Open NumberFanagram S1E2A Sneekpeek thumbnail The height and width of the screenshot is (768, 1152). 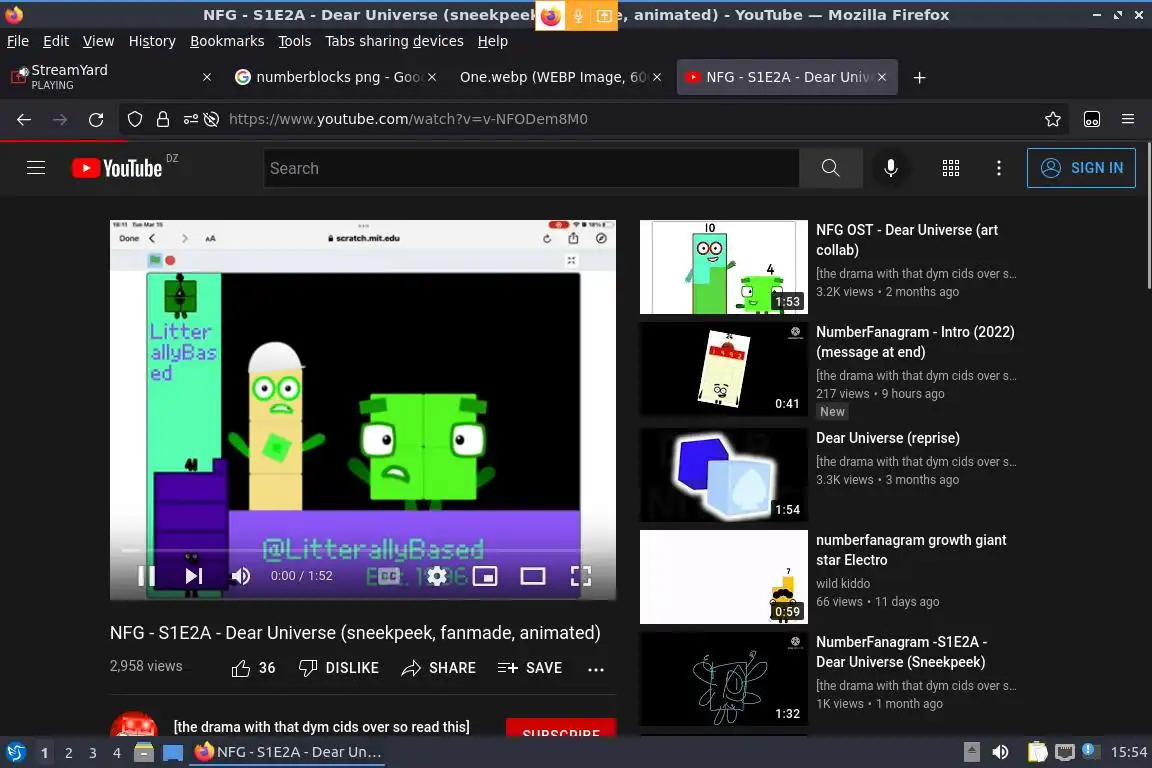point(724,679)
